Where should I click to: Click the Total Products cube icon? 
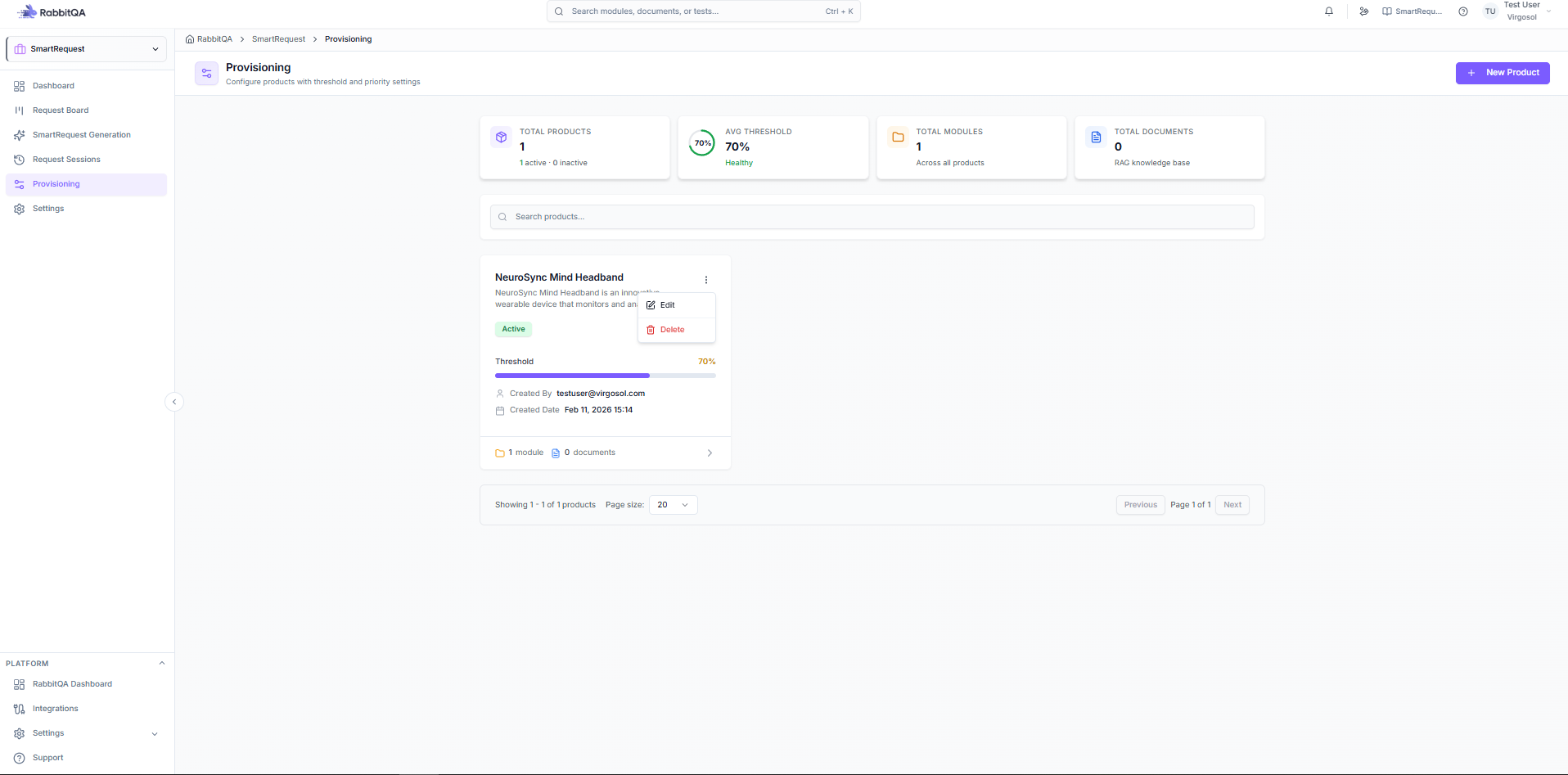point(502,137)
